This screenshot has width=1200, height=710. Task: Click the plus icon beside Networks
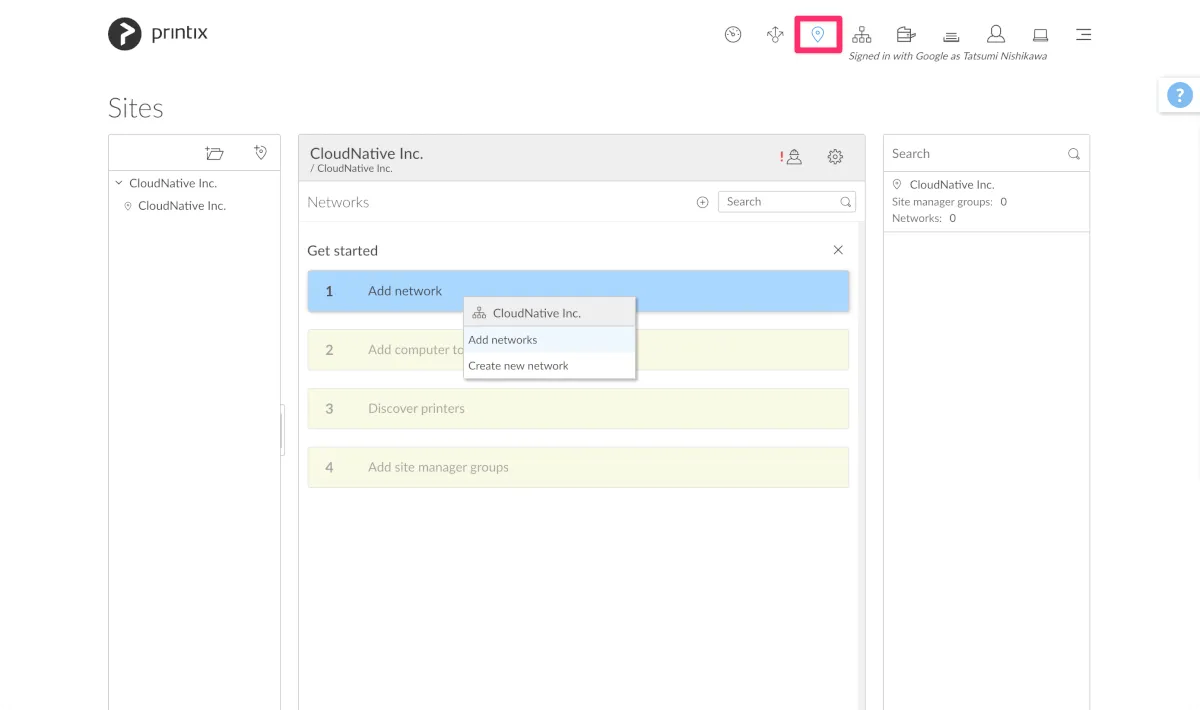click(x=702, y=202)
